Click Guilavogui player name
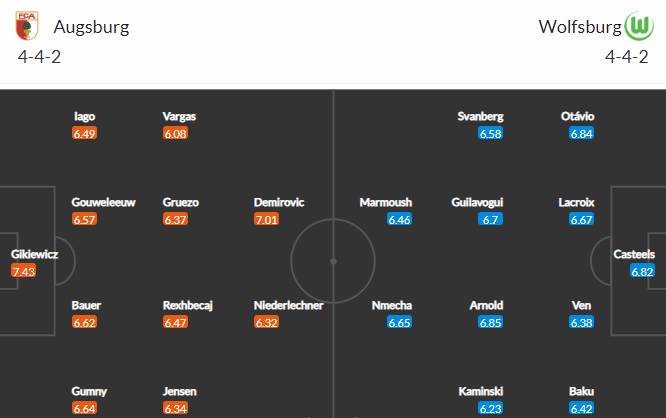The image size is (666, 418). (x=477, y=202)
